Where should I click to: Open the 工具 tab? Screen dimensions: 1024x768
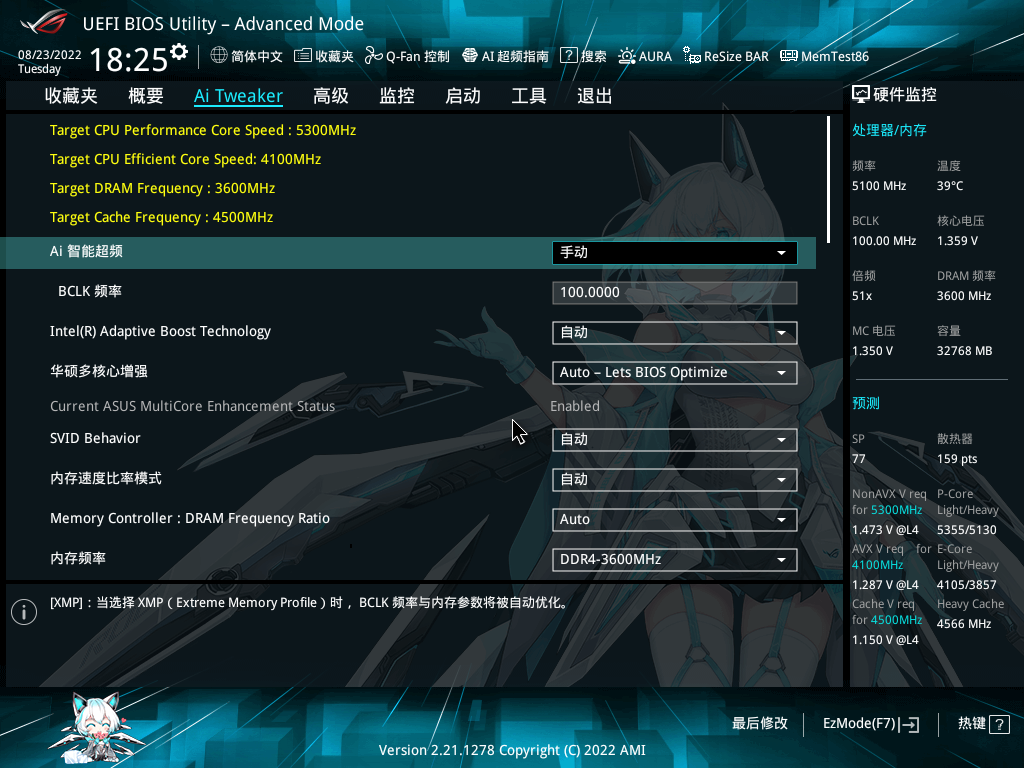[x=529, y=96]
